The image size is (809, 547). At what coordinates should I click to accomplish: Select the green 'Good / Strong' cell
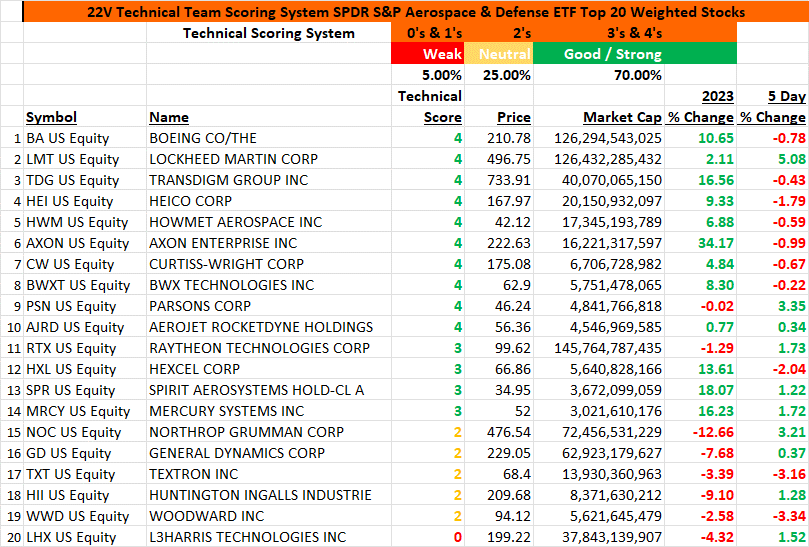point(635,54)
